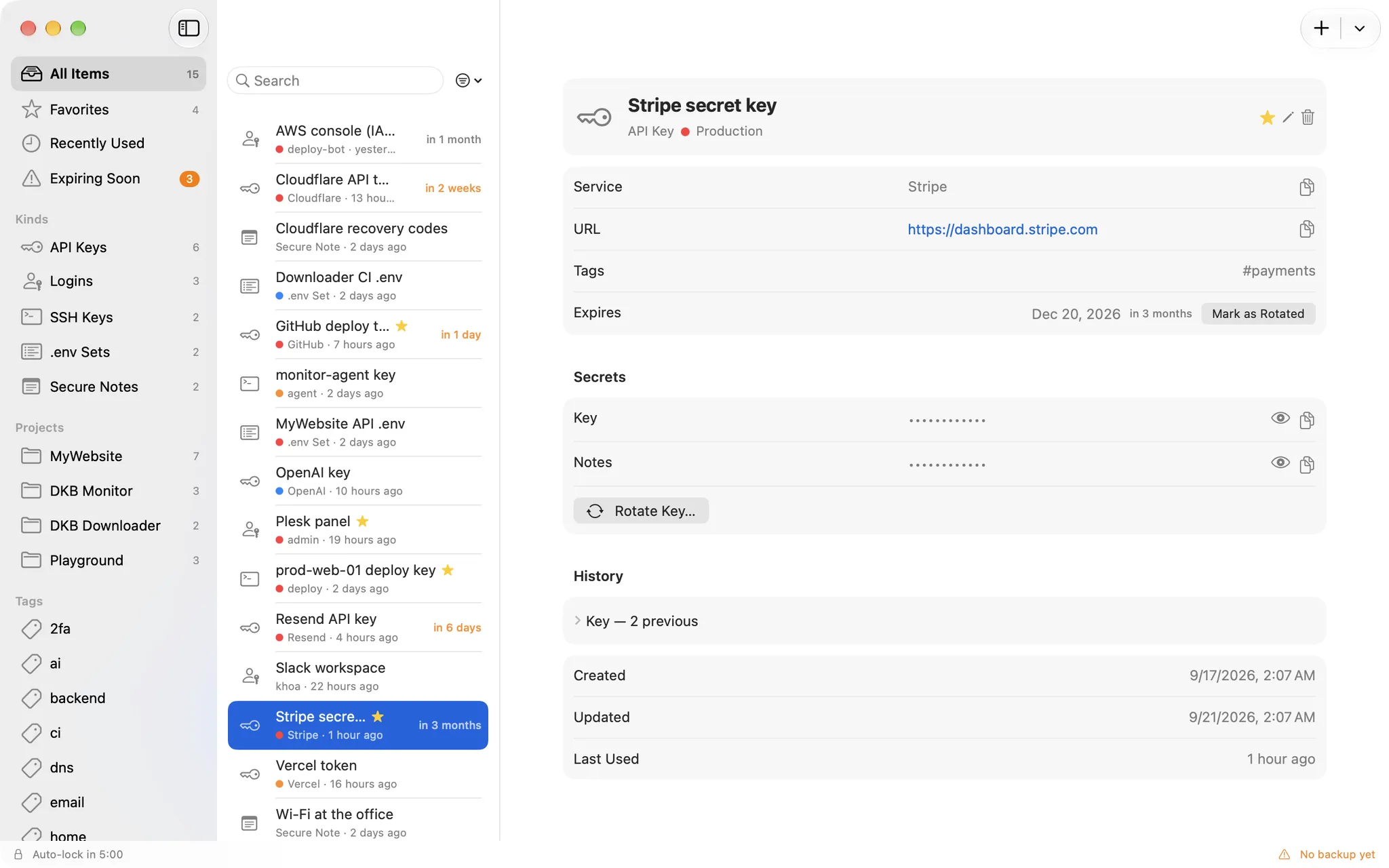Toggle star on Stripe secret list row
Image resolution: width=1389 pixels, height=868 pixels.
click(378, 716)
